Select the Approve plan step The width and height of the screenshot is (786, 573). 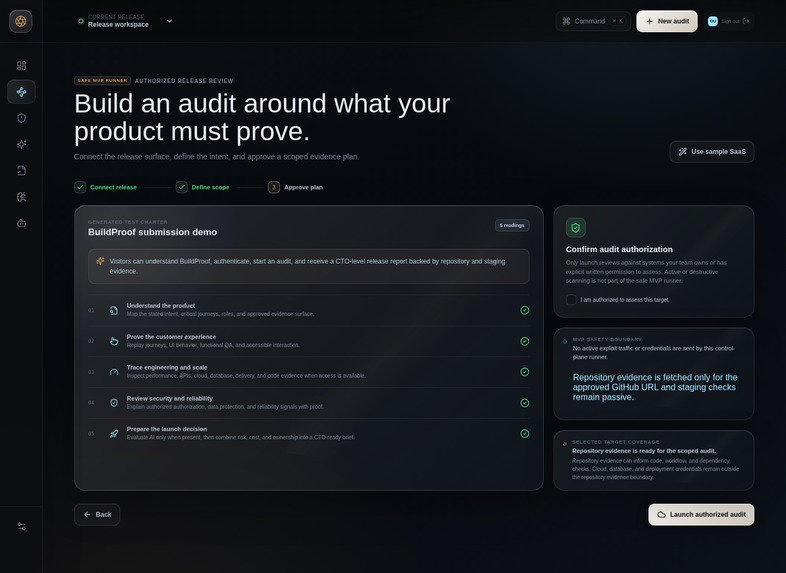(x=295, y=187)
